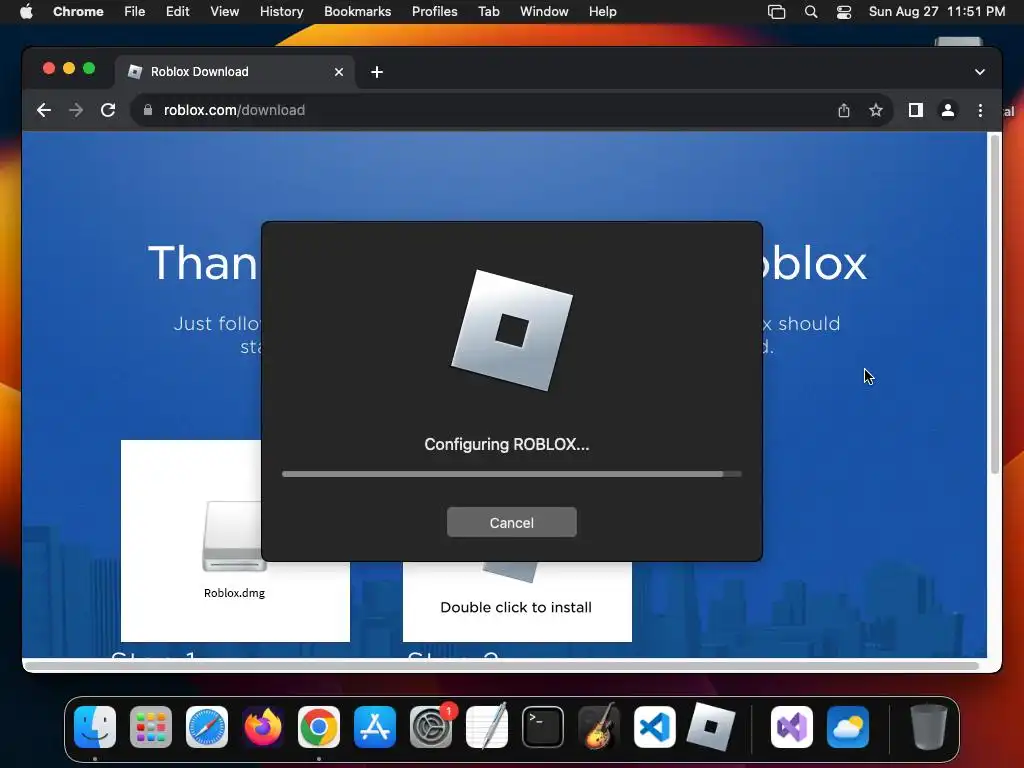Open Chrome side panel
The image size is (1024, 768).
(916, 110)
